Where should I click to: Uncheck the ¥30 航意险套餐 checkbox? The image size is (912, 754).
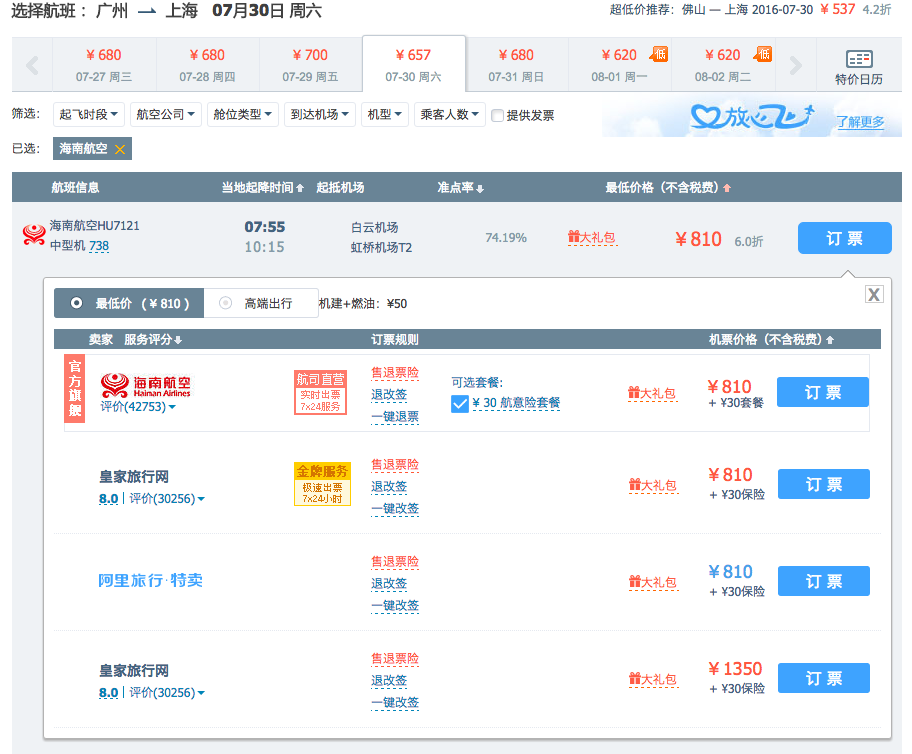click(460, 403)
